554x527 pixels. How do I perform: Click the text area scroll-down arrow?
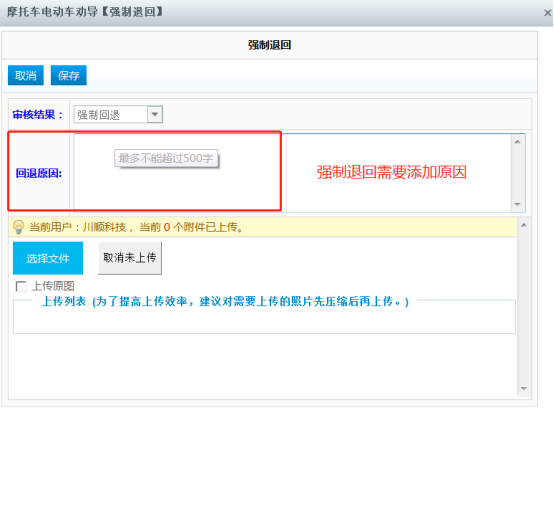pos(518,204)
